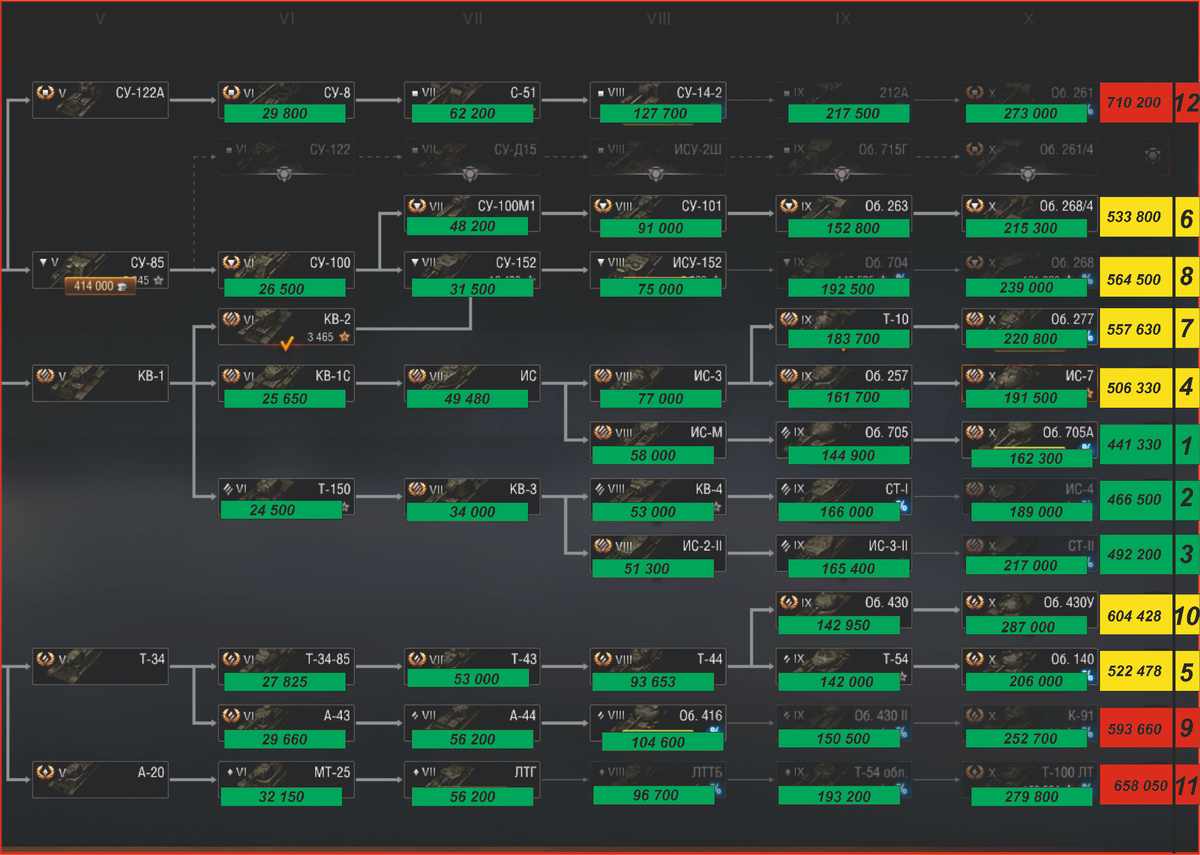The width and height of the screenshot is (1200, 855).
Task: Select the МТ-25 light tank node
Action: pyautogui.click(x=286, y=780)
